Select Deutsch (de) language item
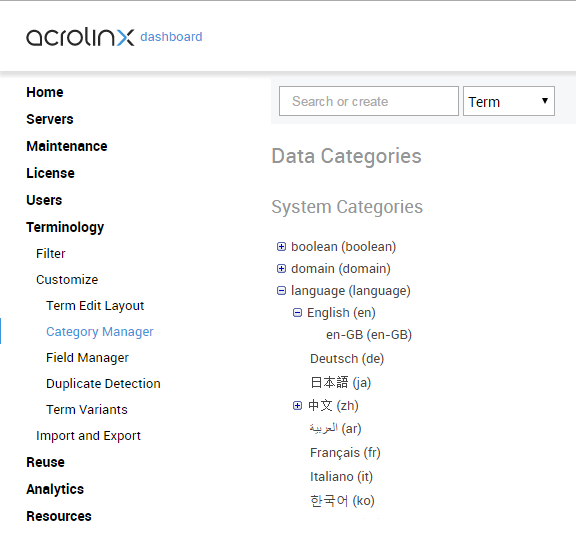The image size is (576, 544). tap(347, 359)
